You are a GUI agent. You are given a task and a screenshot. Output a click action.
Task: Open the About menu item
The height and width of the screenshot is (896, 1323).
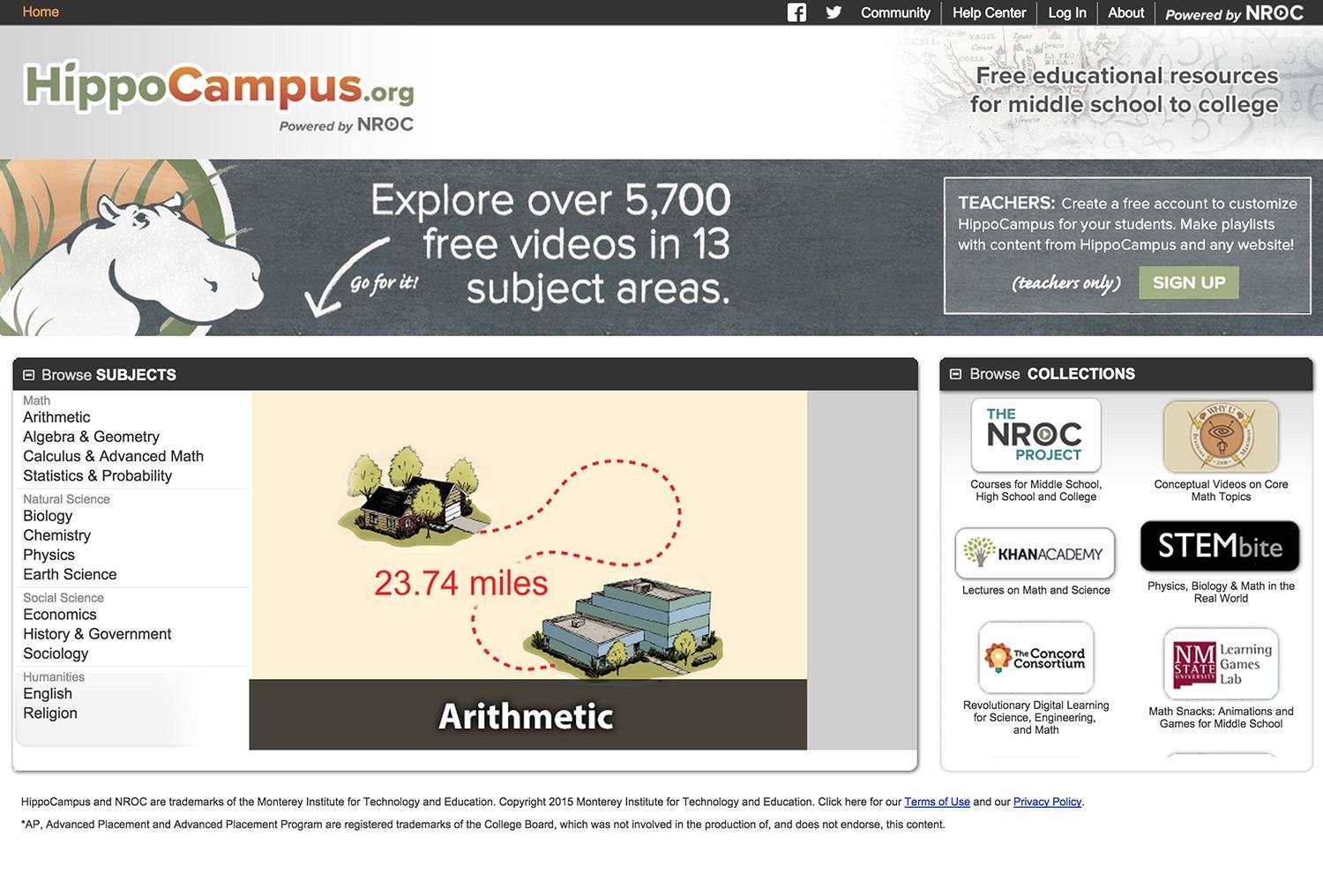point(1125,12)
